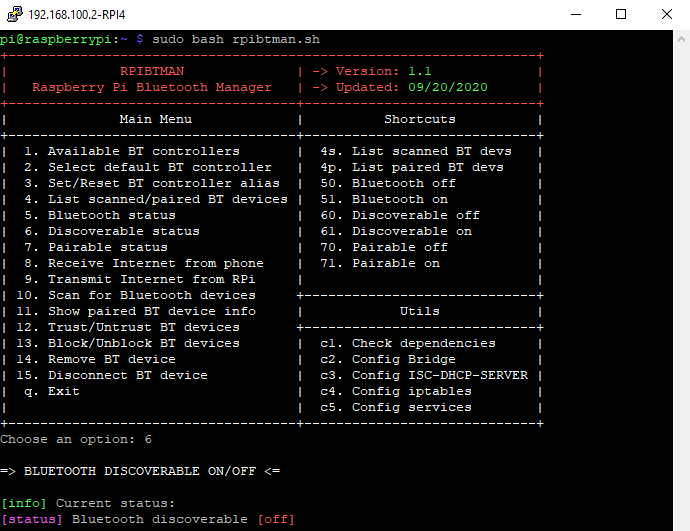The height and width of the screenshot is (531, 690).
Task: Click 'BLUETOOTH DISCOVERABLE ON/OFF' banner
Action: pos(140,471)
